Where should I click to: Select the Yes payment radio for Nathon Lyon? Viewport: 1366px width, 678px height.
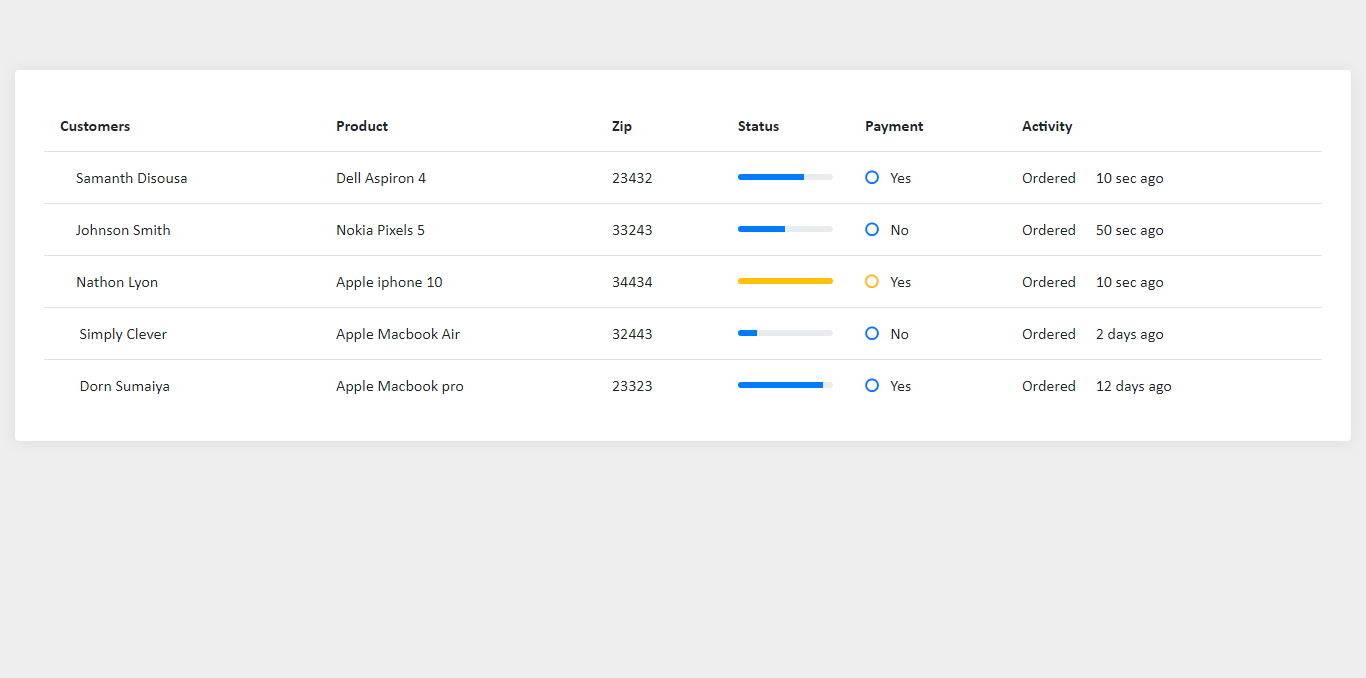872,281
